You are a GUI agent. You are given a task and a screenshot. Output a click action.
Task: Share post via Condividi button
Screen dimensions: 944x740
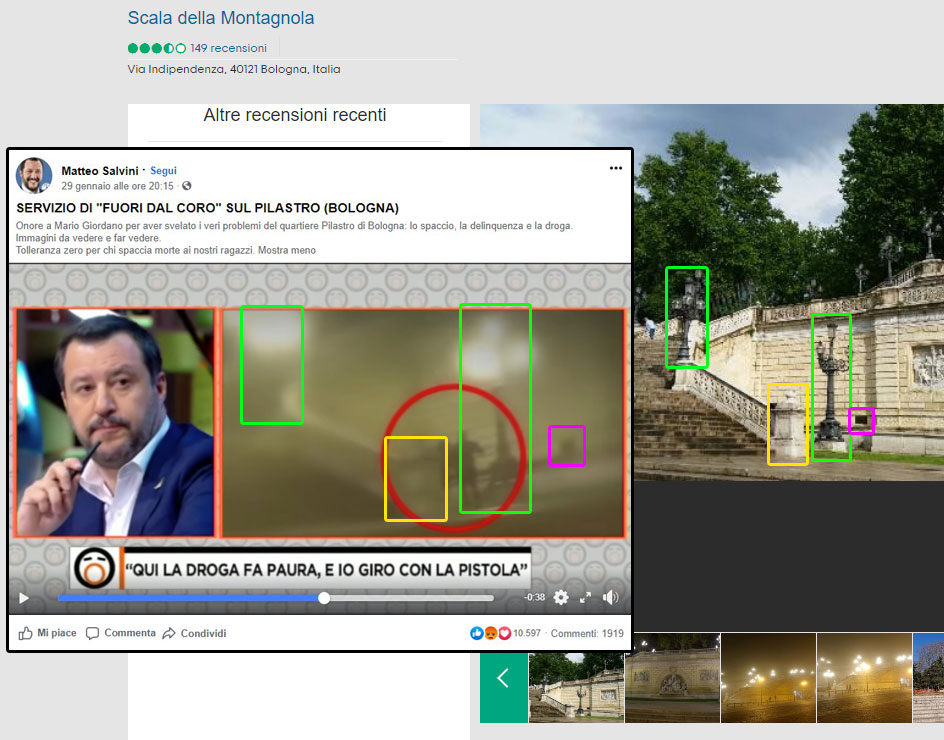[194, 633]
